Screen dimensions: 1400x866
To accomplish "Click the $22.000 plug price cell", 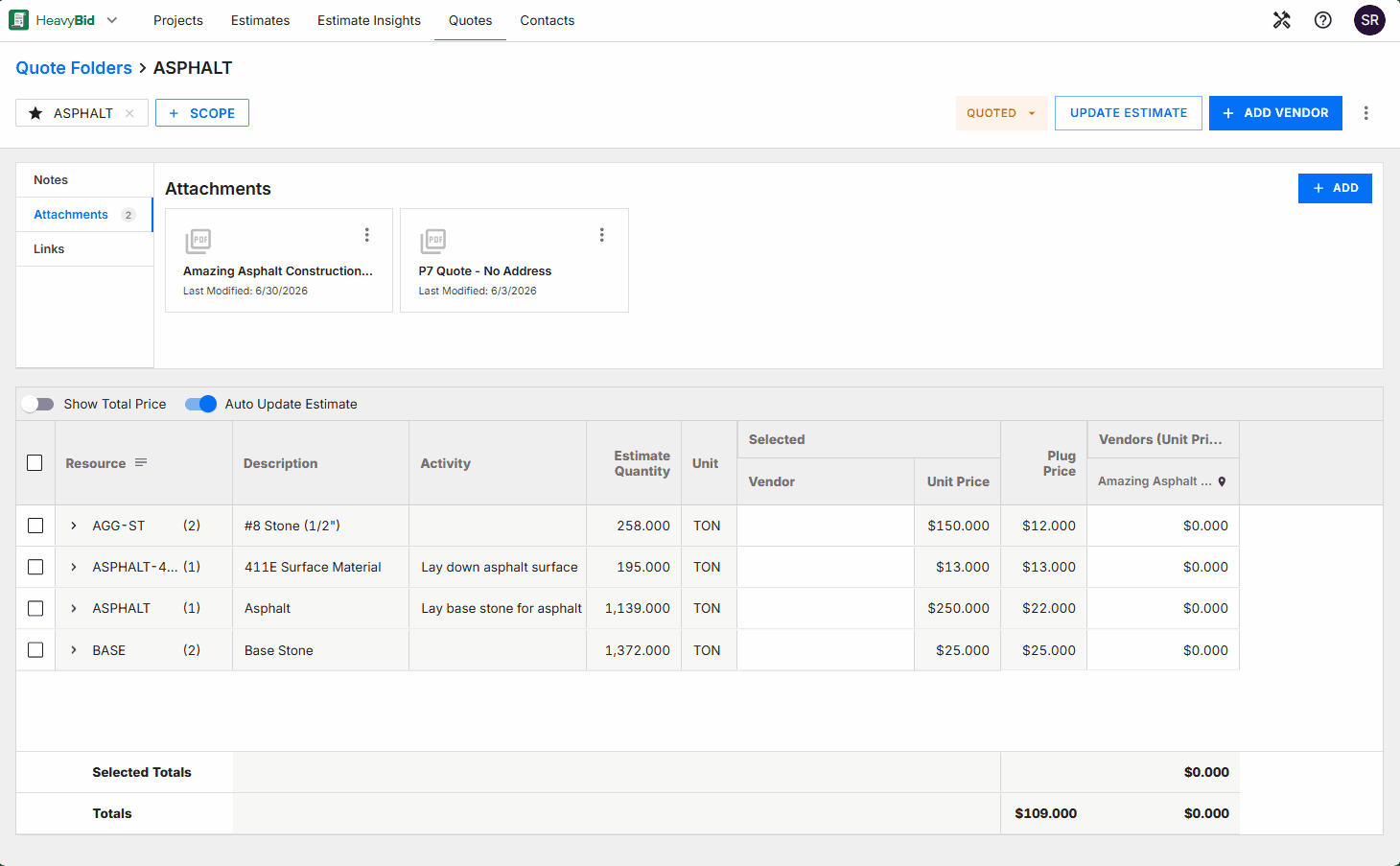I will pos(1044,608).
